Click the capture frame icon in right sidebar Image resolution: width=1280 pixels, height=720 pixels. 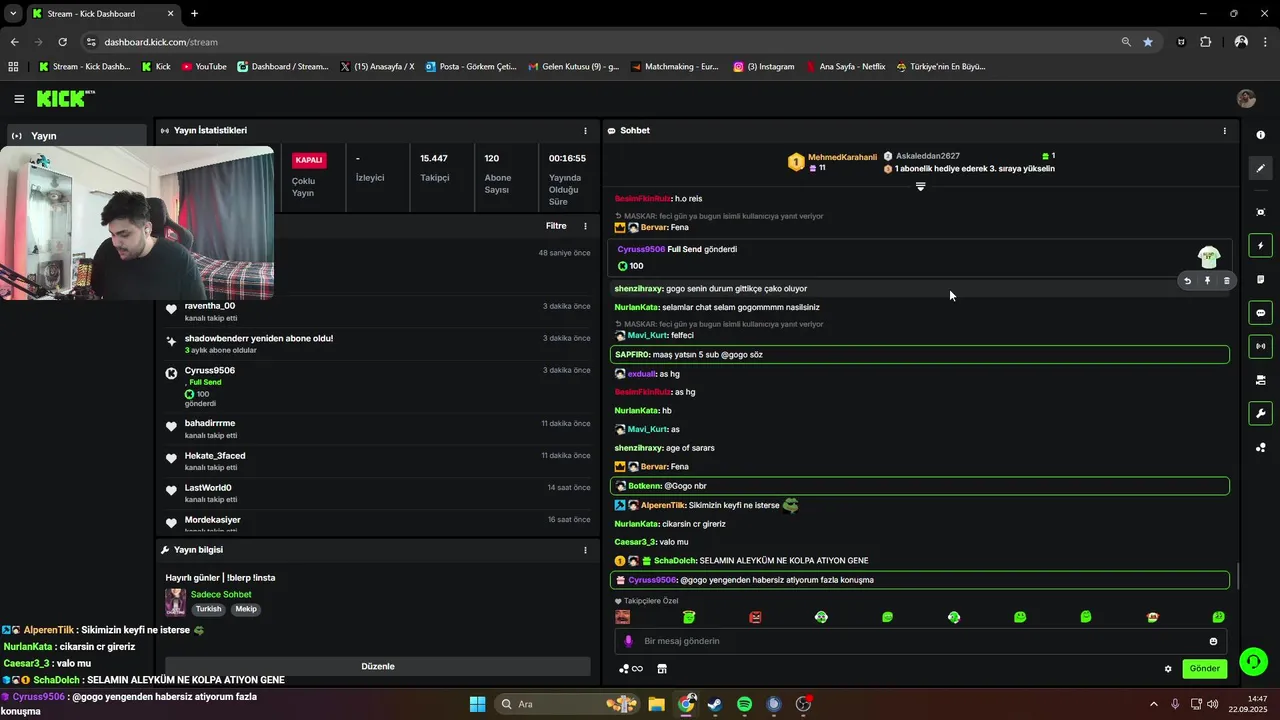[x=1260, y=212]
